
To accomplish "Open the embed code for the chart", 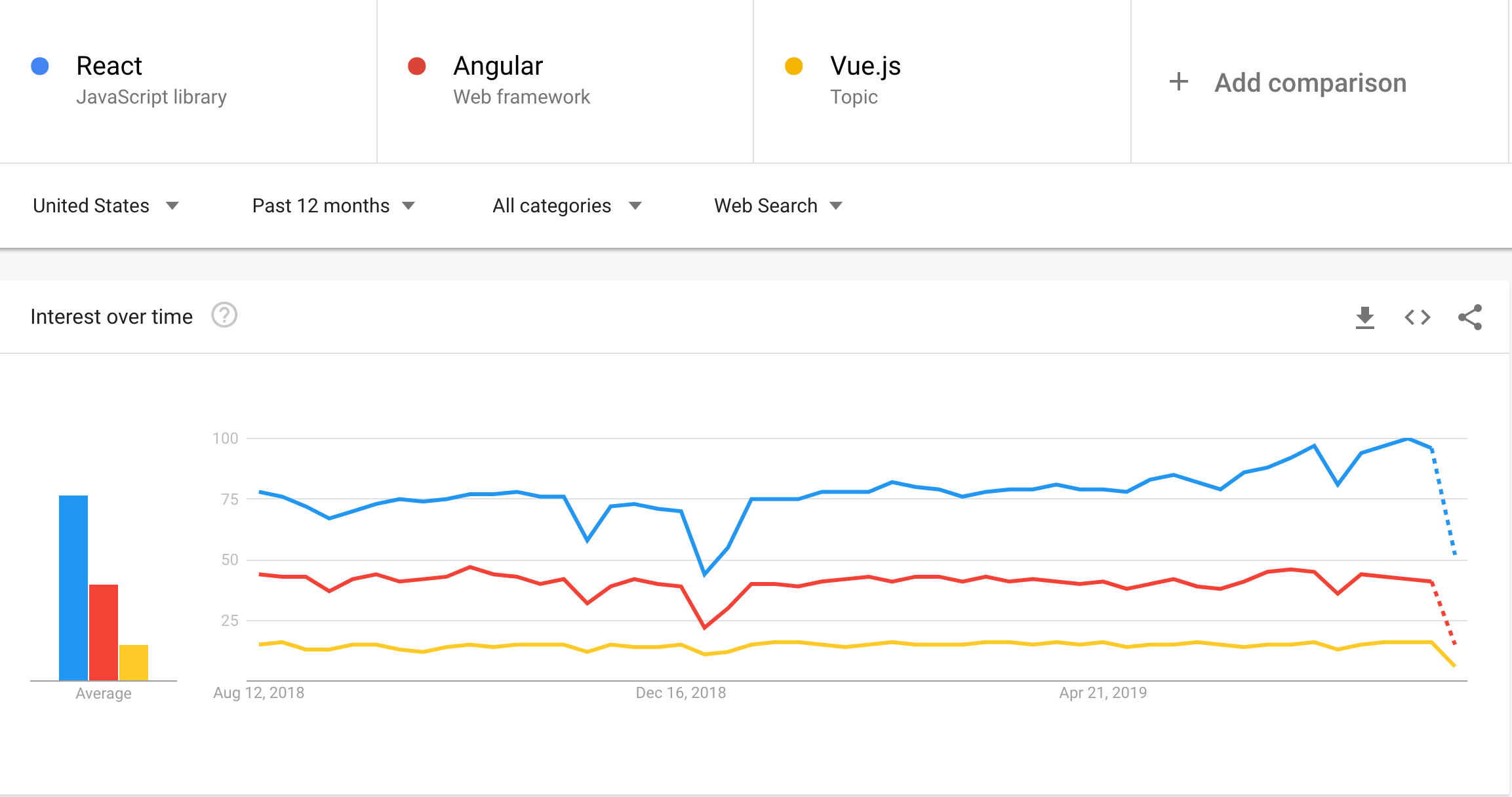I will point(1418,317).
